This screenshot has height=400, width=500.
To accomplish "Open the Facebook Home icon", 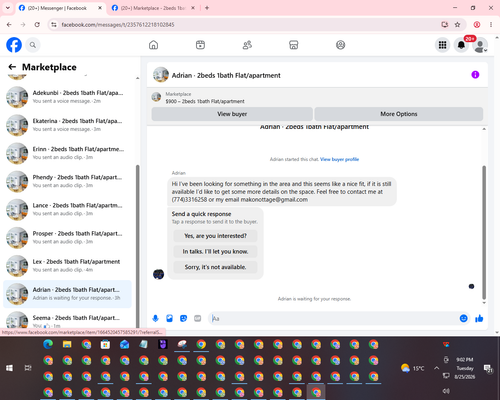I will [153, 45].
